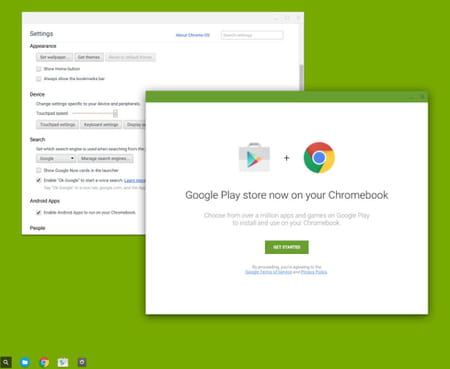Click the Get Started button
Screen dimensions: 450x369
tap(287, 247)
